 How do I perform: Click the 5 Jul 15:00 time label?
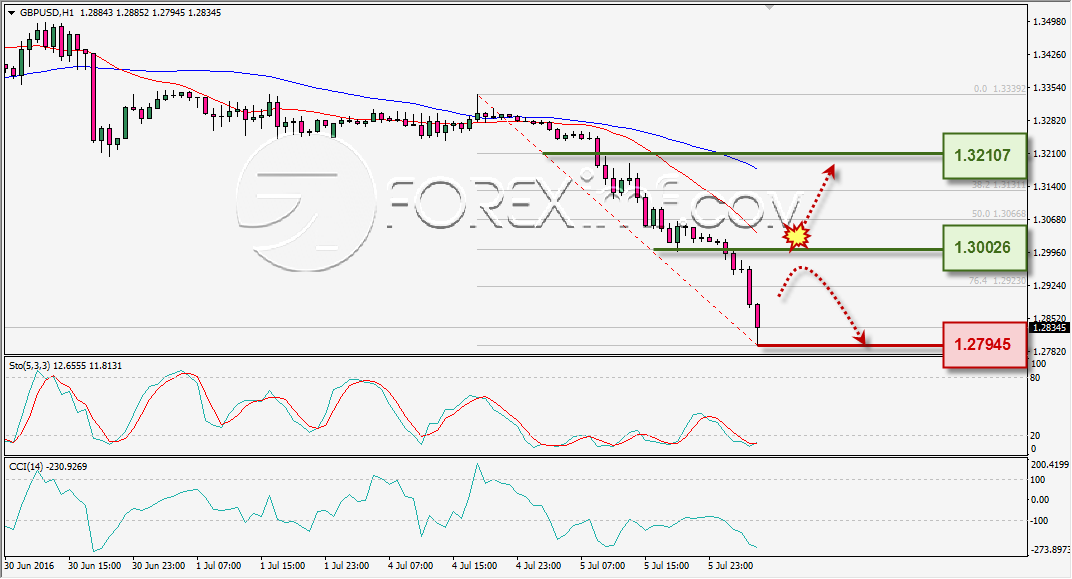pyautogui.click(x=667, y=565)
